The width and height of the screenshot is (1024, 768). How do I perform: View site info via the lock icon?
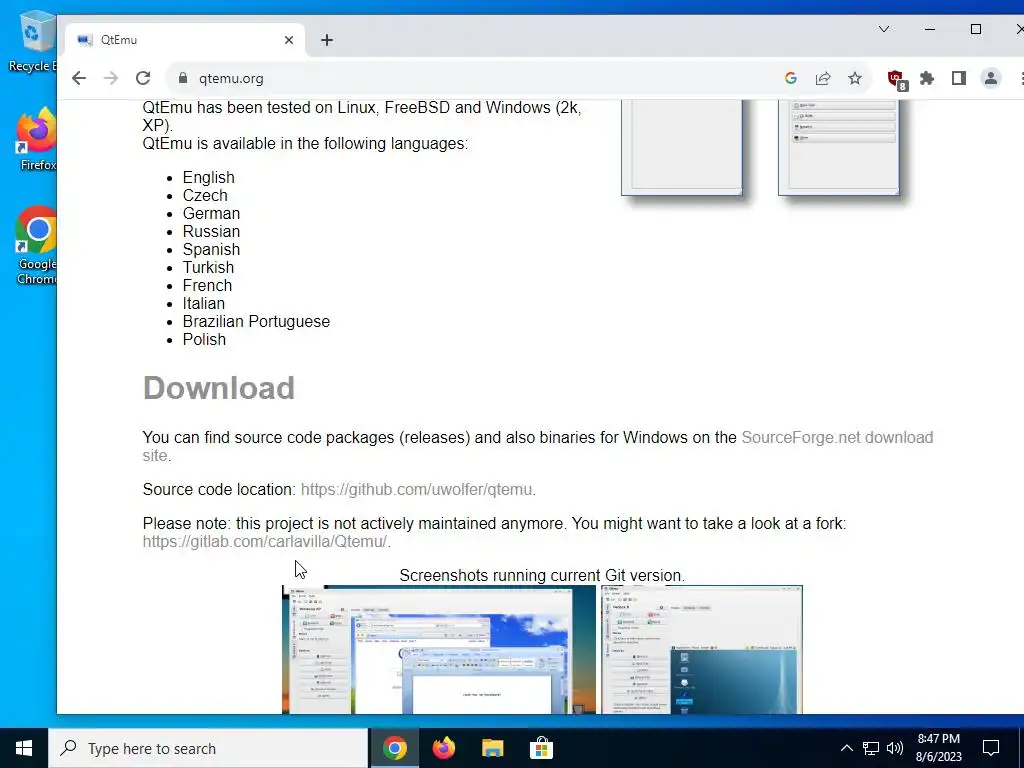pyautogui.click(x=182, y=78)
